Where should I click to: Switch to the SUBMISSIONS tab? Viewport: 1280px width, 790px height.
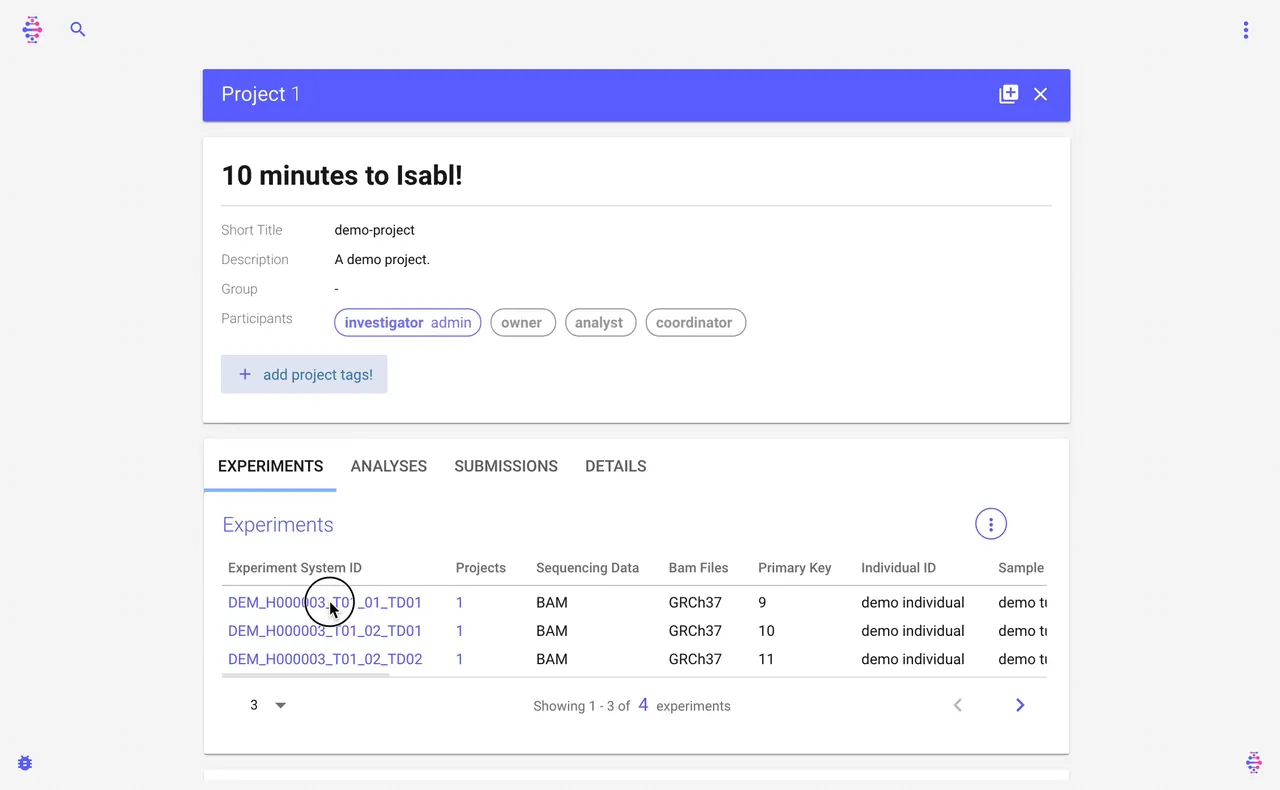[506, 466]
